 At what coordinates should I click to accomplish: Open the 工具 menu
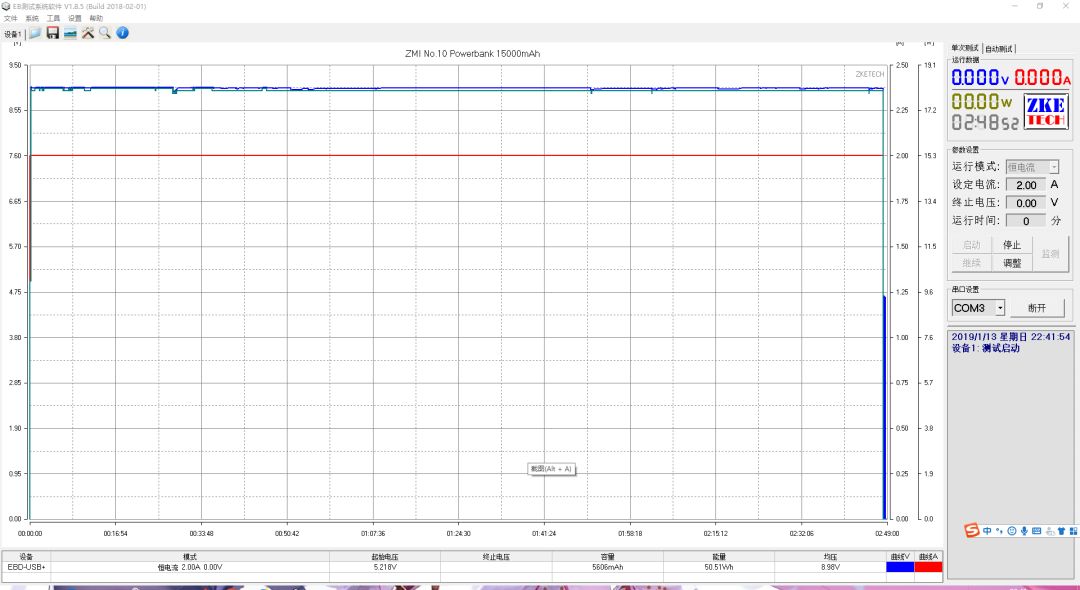[53, 19]
